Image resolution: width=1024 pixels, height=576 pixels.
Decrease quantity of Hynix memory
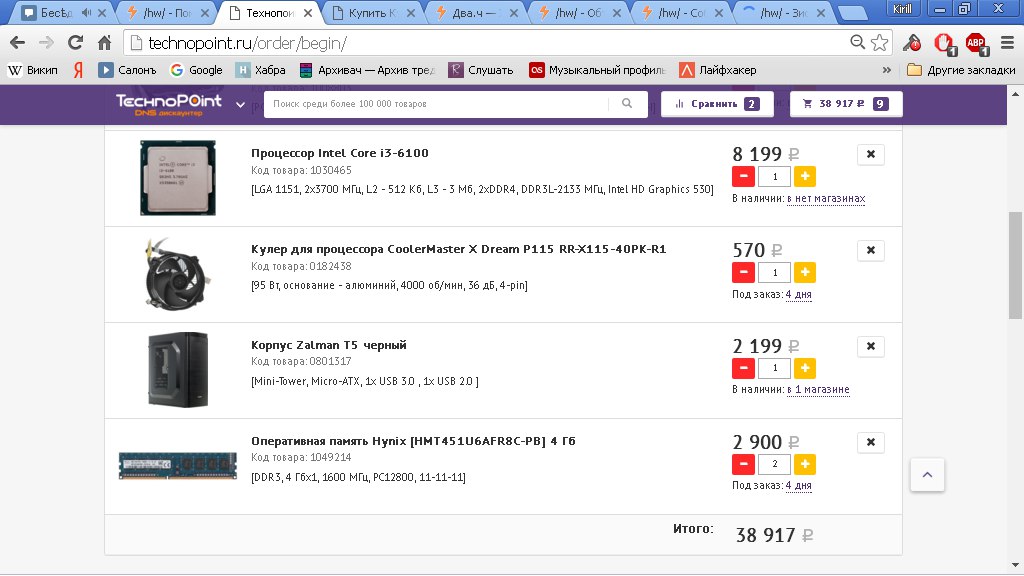pyautogui.click(x=743, y=464)
